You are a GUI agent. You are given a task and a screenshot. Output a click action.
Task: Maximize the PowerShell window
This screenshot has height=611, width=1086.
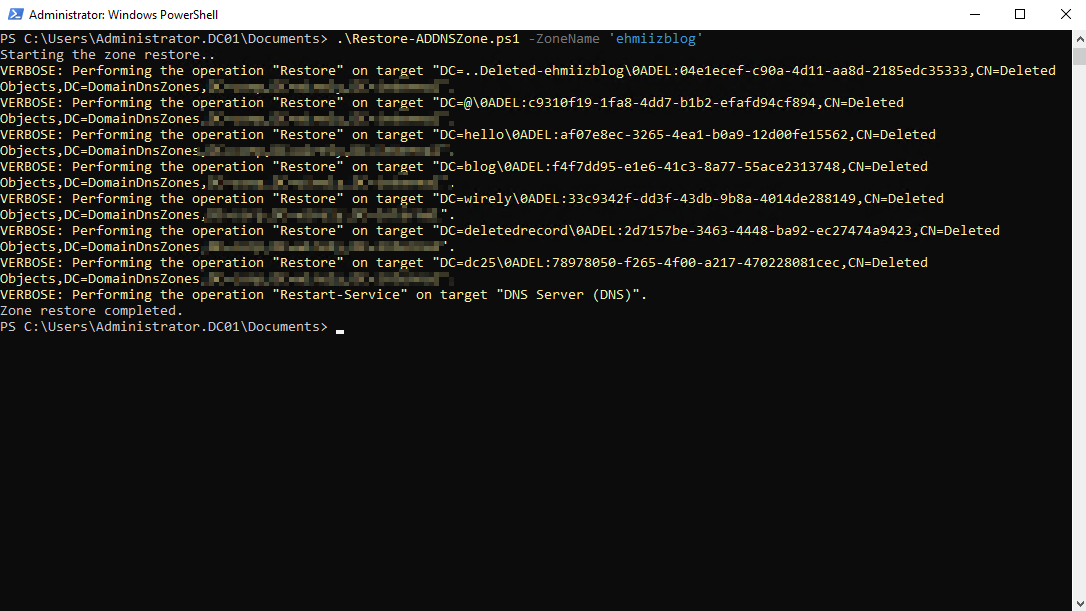tap(1020, 15)
